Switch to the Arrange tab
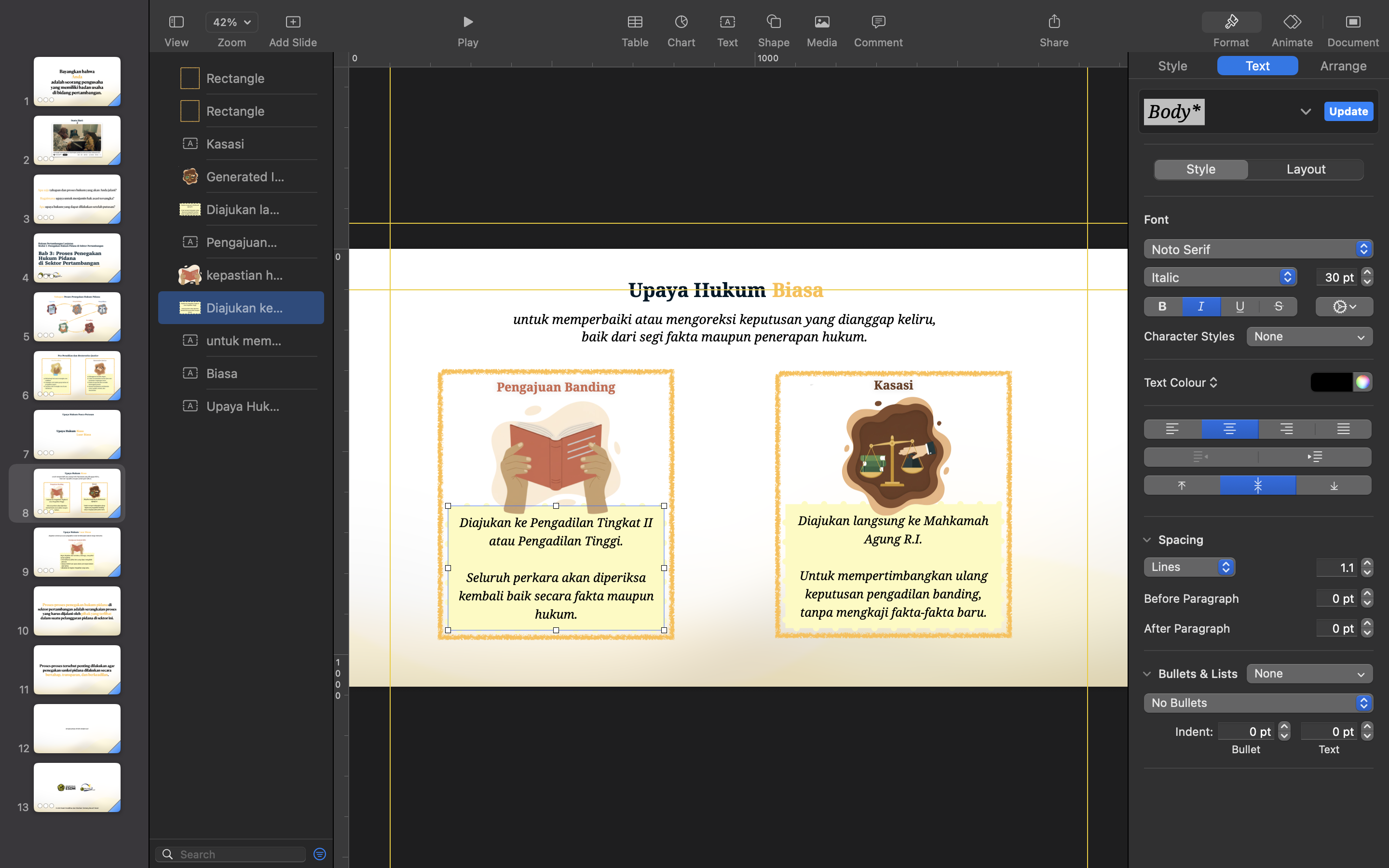The width and height of the screenshot is (1389, 868). (x=1343, y=66)
